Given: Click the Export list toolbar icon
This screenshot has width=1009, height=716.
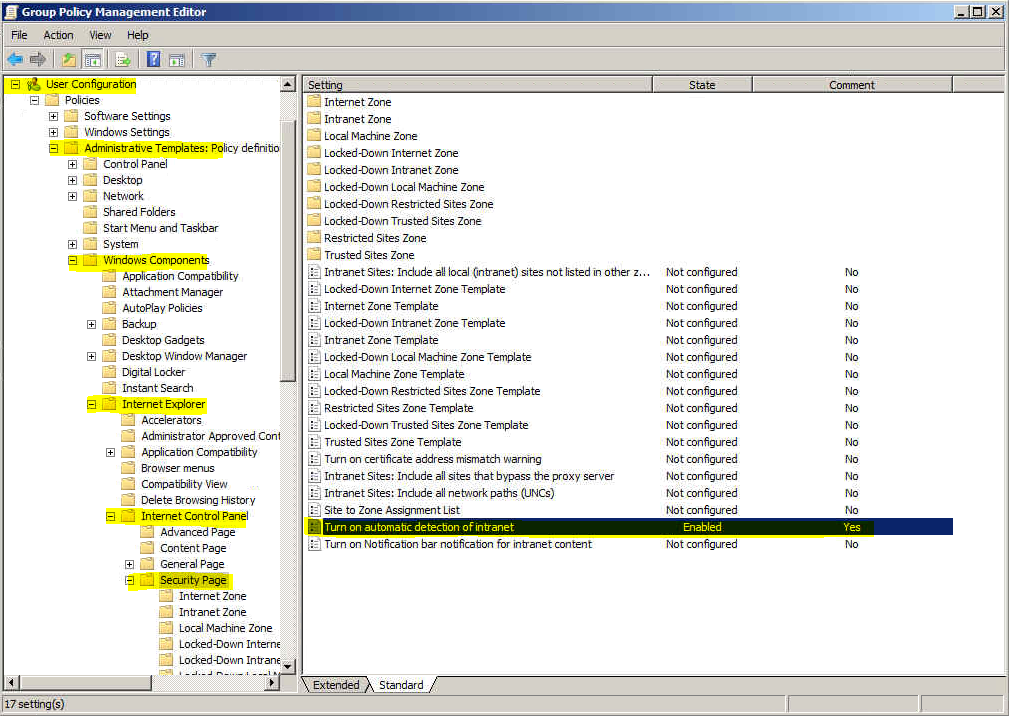Looking at the screenshot, I should 122,60.
